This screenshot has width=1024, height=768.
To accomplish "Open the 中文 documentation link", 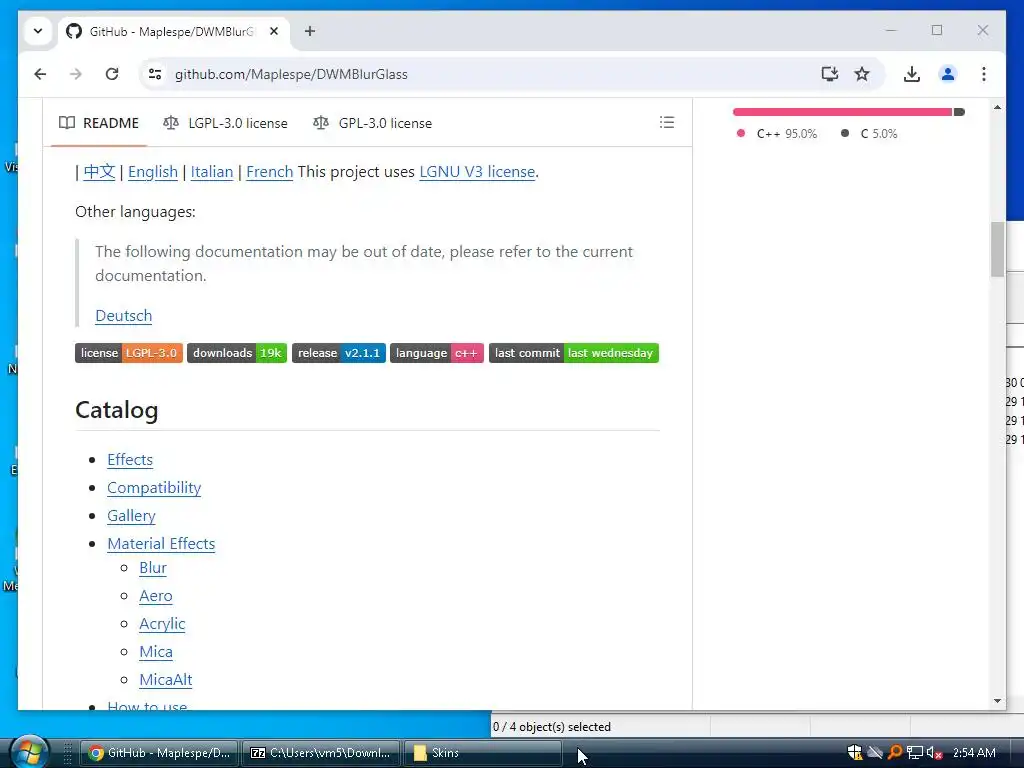I will coord(99,172).
